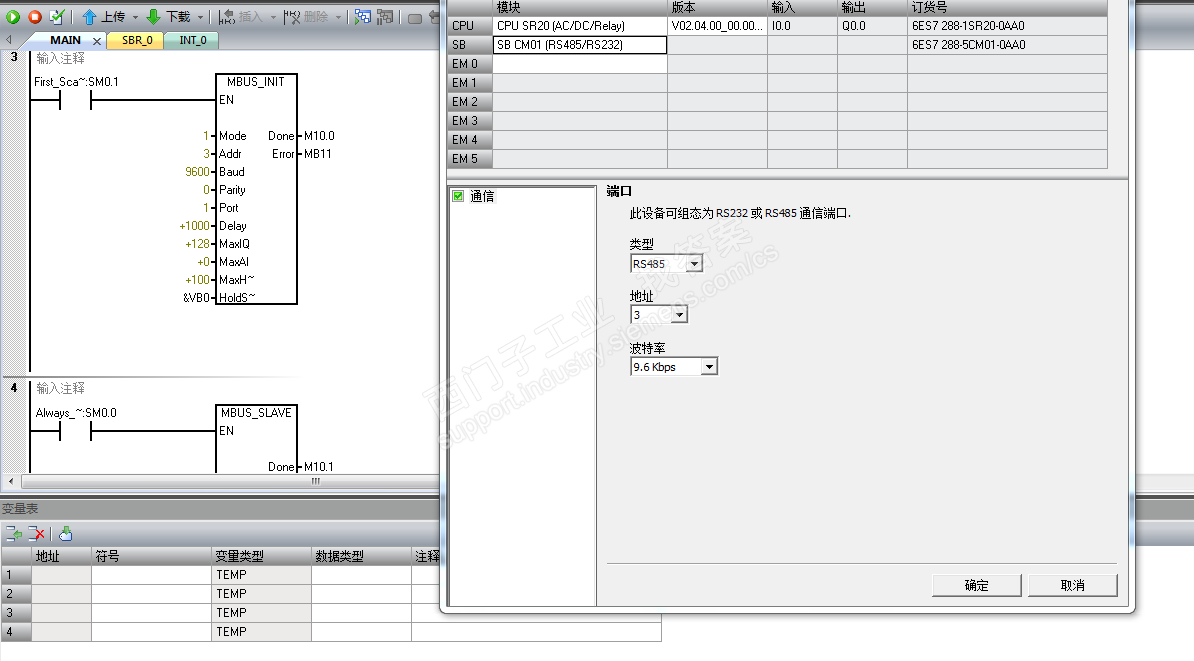Screen dimensions: 1194x661
Task: Switch to the SBR_0 tab
Action: point(137,40)
